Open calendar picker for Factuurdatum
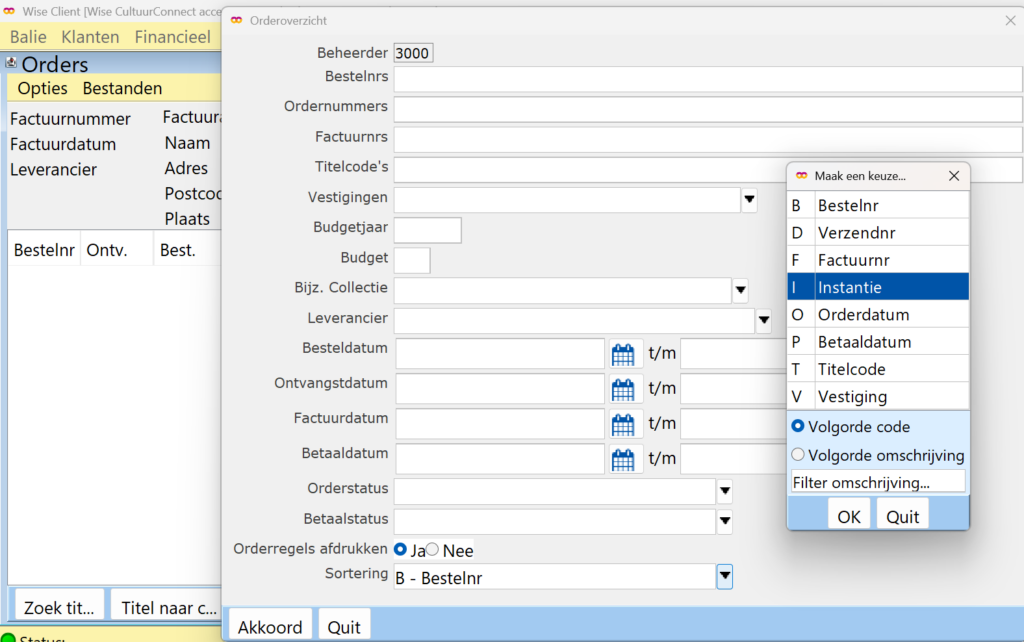The height and width of the screenshot is (642, 1024). [623, 424]
